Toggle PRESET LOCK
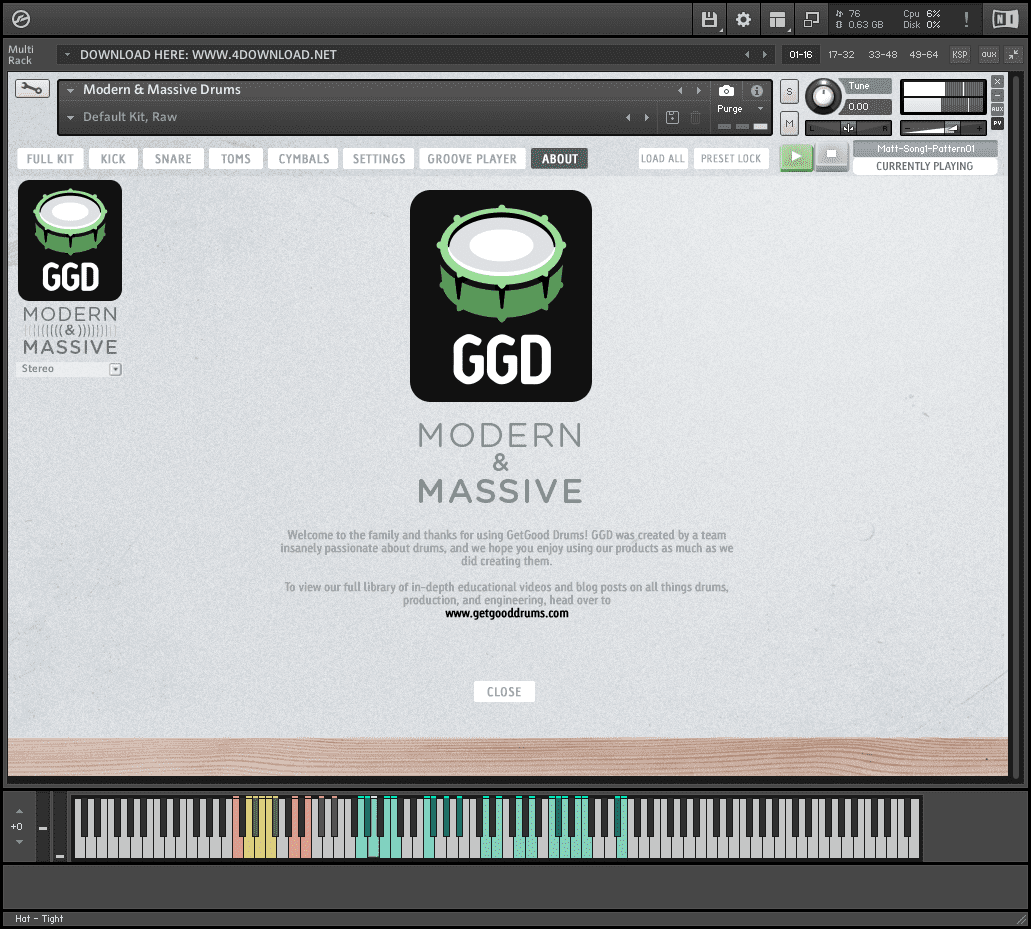The height and width of the screenshot is (929, 1031). [731, 158]
